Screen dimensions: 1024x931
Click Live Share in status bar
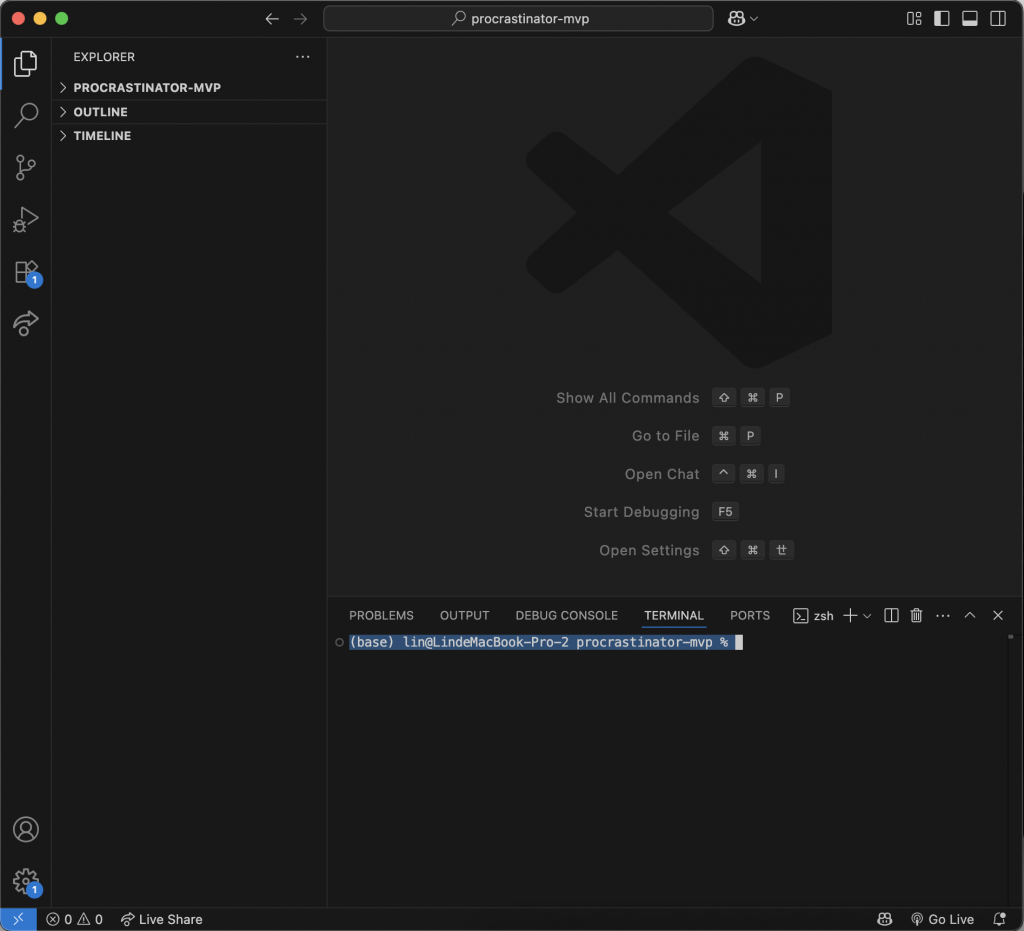pyautogui.click(x=161, y=919)
